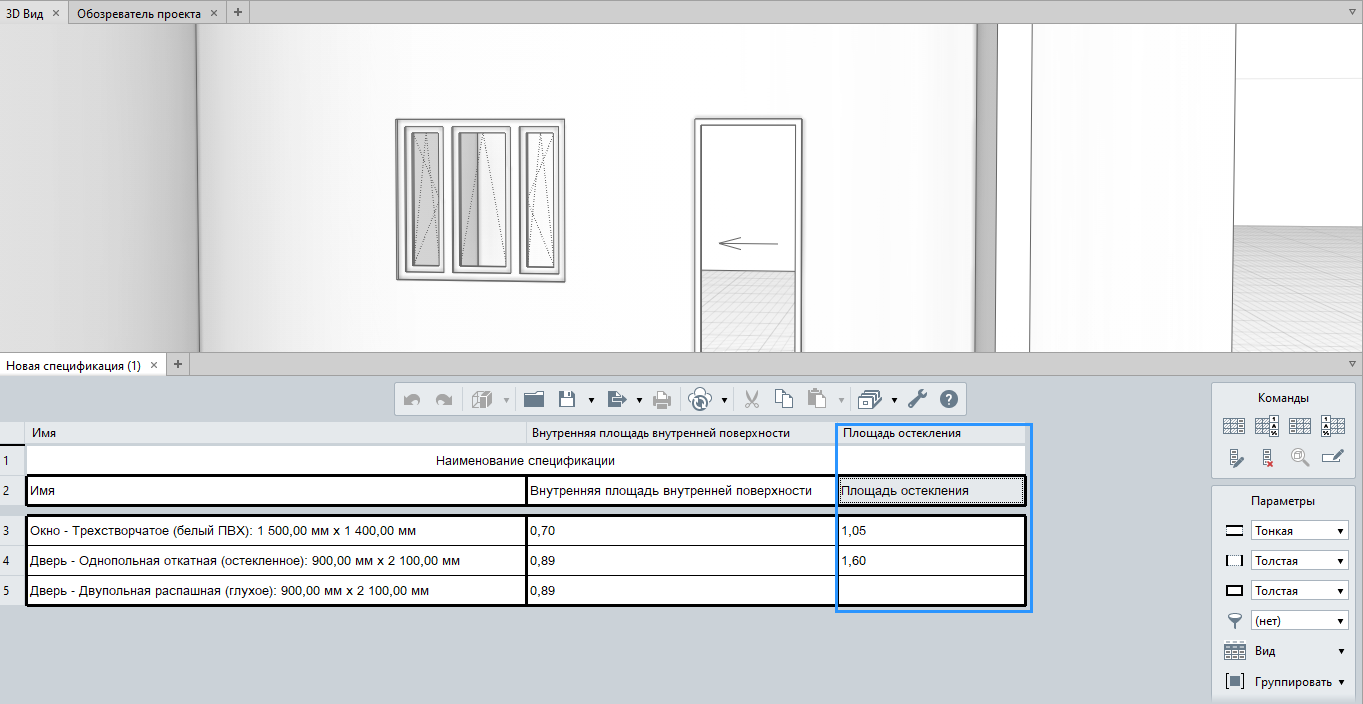Viewport: 1363px width, 704px height.
Task: Click the Export arrow-document icon
Action: (617, 400)
